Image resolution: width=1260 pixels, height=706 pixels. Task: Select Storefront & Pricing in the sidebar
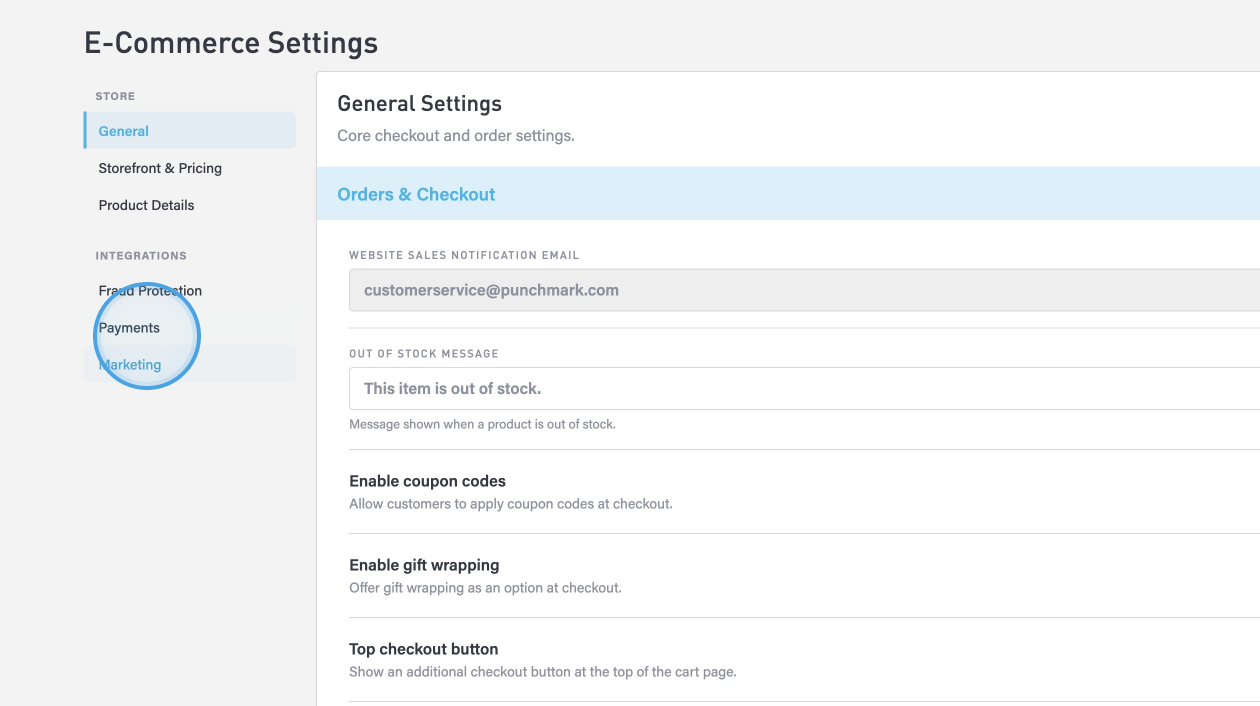pos(160,168)
